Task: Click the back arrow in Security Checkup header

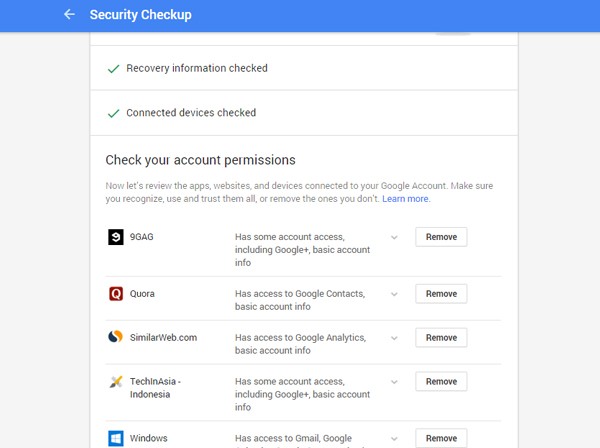Action: (69, 15)
